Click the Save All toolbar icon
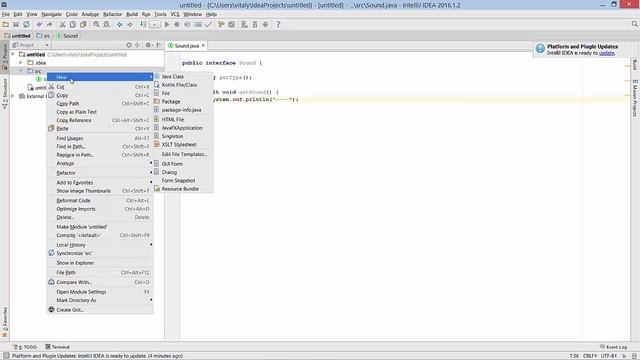The height and width of the screenshot is (360, 640). 16,24
